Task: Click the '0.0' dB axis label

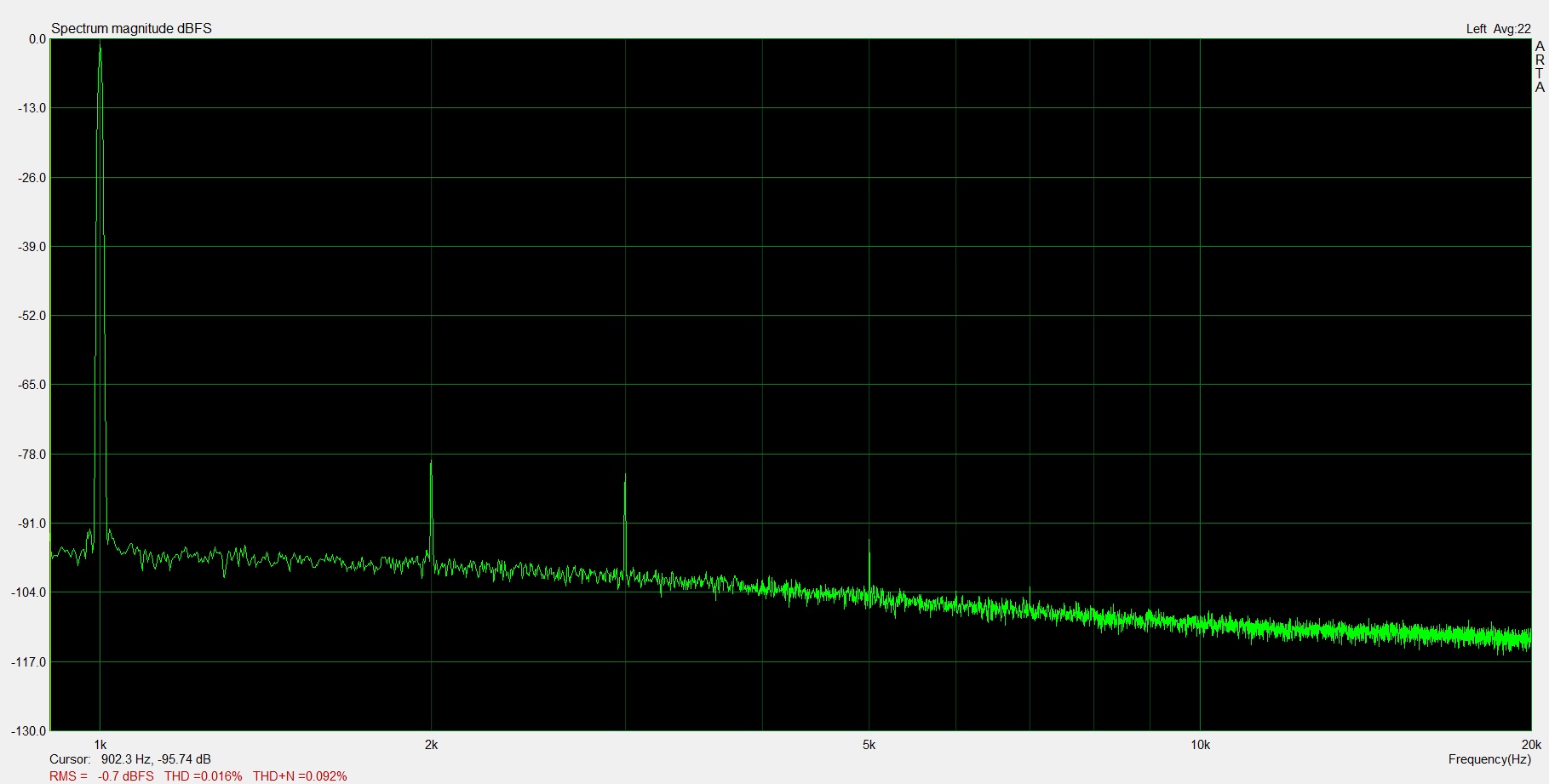Action: 37,39
